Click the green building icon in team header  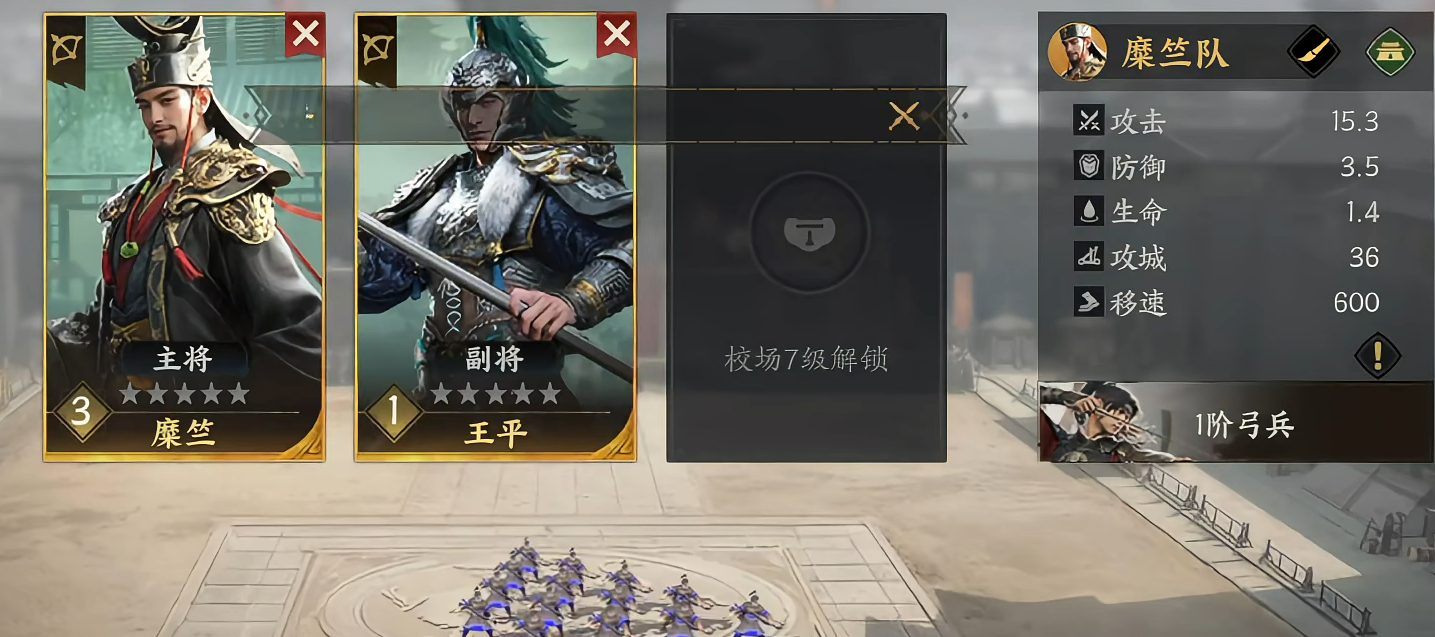pos(1391,52)
